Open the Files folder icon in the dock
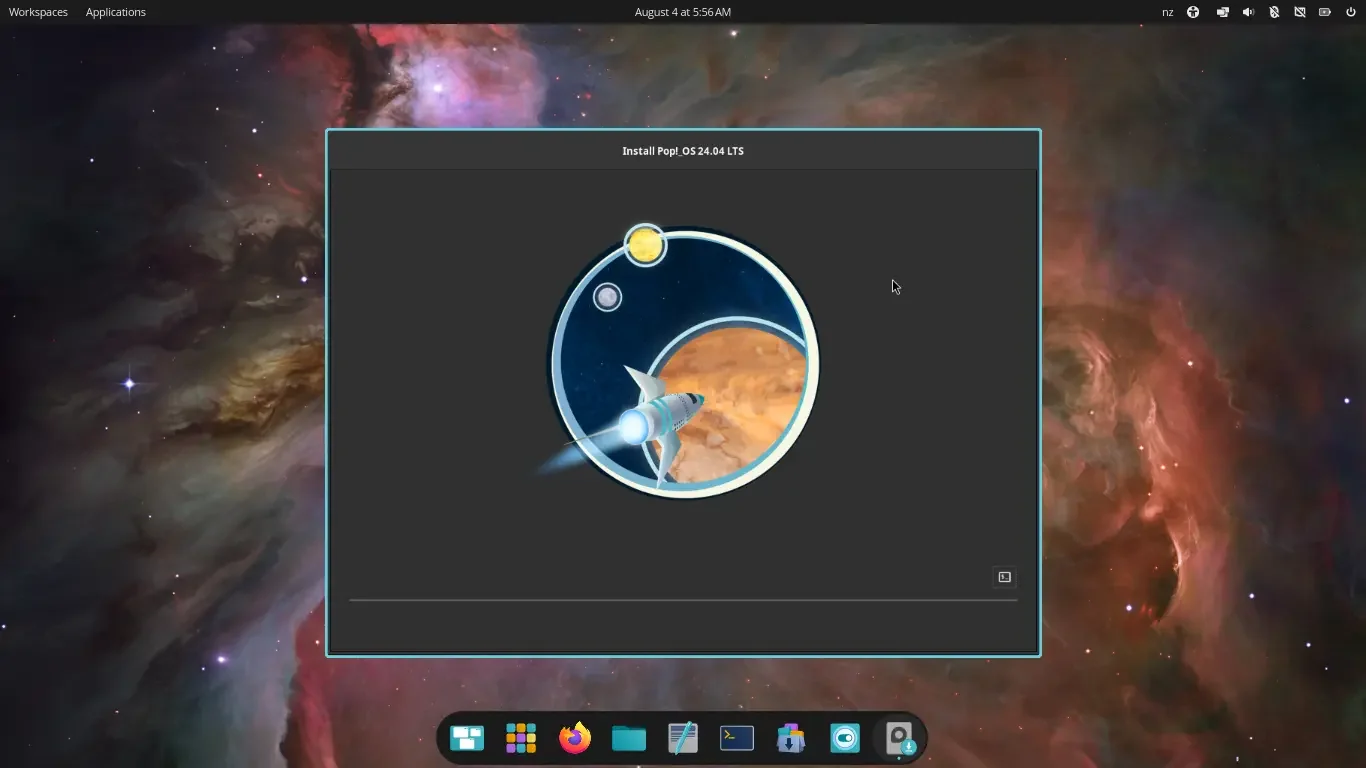 [x=629, y=739]
